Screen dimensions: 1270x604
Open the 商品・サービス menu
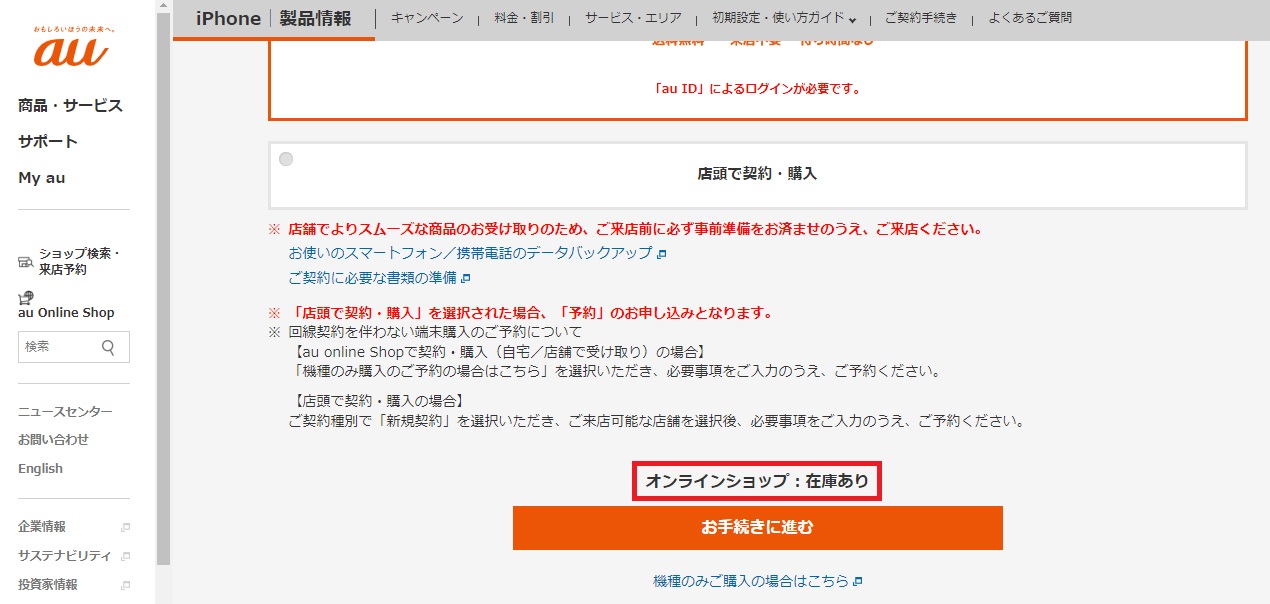(70, 106)
